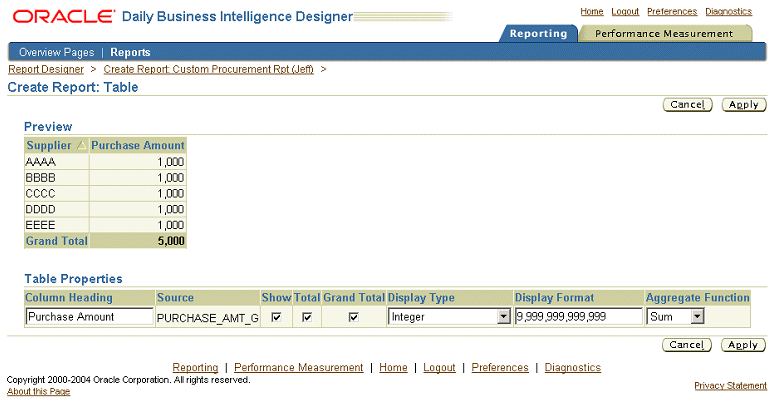Open the Display Type dropdown showing Integer
772x409 pixels.
[x=449, y=316]
